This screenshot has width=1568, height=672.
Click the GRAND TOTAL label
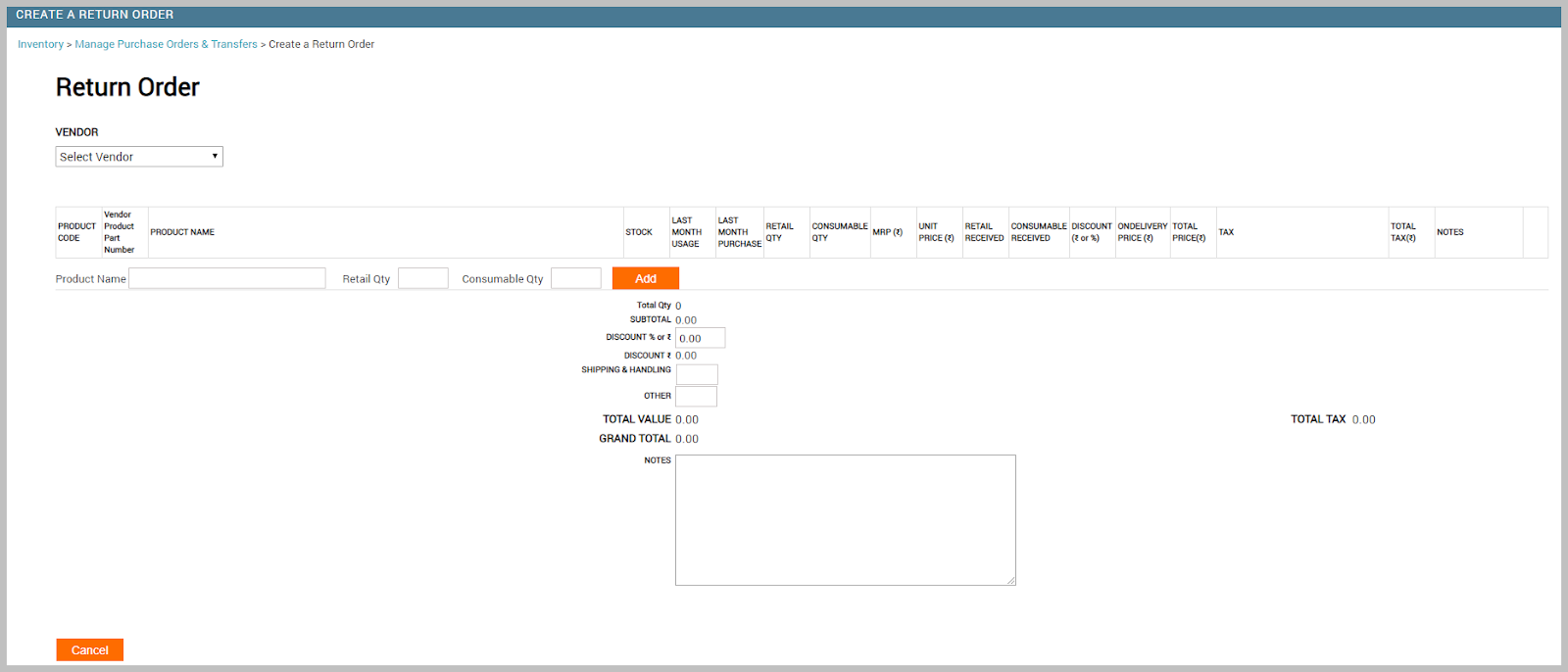pyautogui.click(x=635, y=439)
